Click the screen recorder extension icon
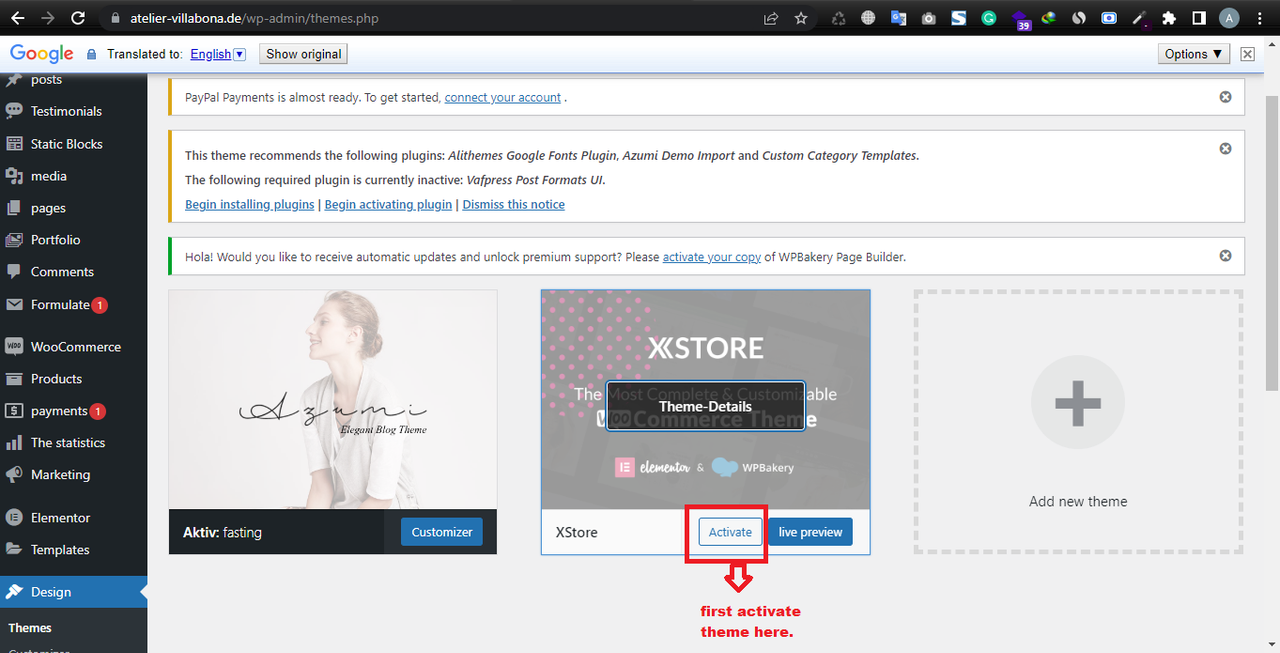Image resolution: width=1280 pixels, height=653 pixels. tap(1109, 18)
